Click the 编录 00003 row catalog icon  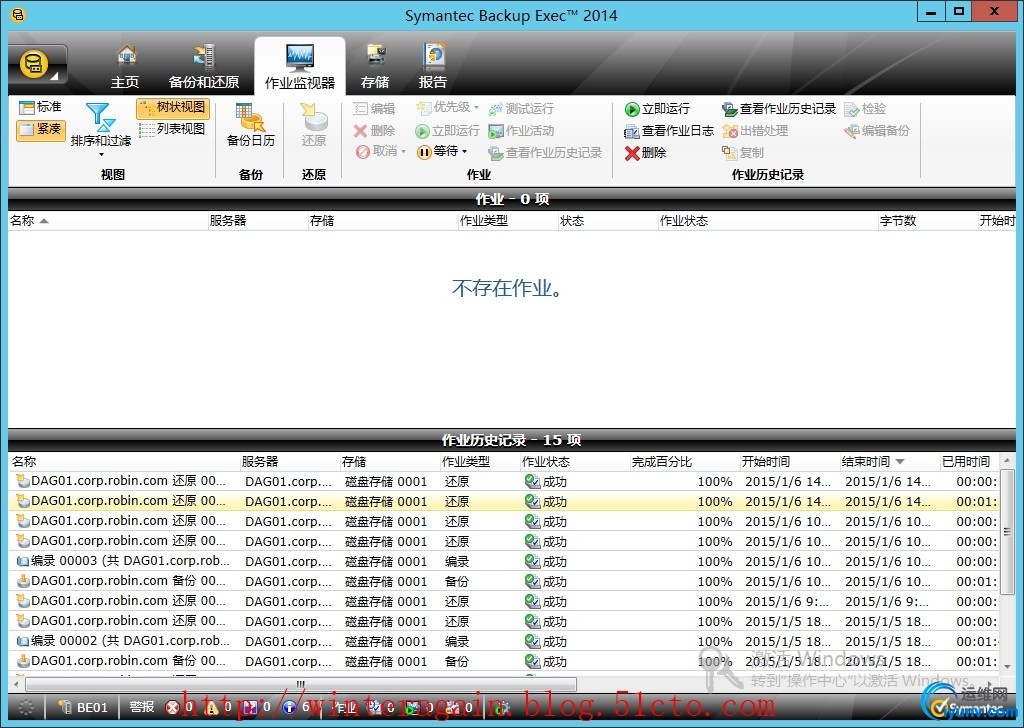tap(23, 562)
